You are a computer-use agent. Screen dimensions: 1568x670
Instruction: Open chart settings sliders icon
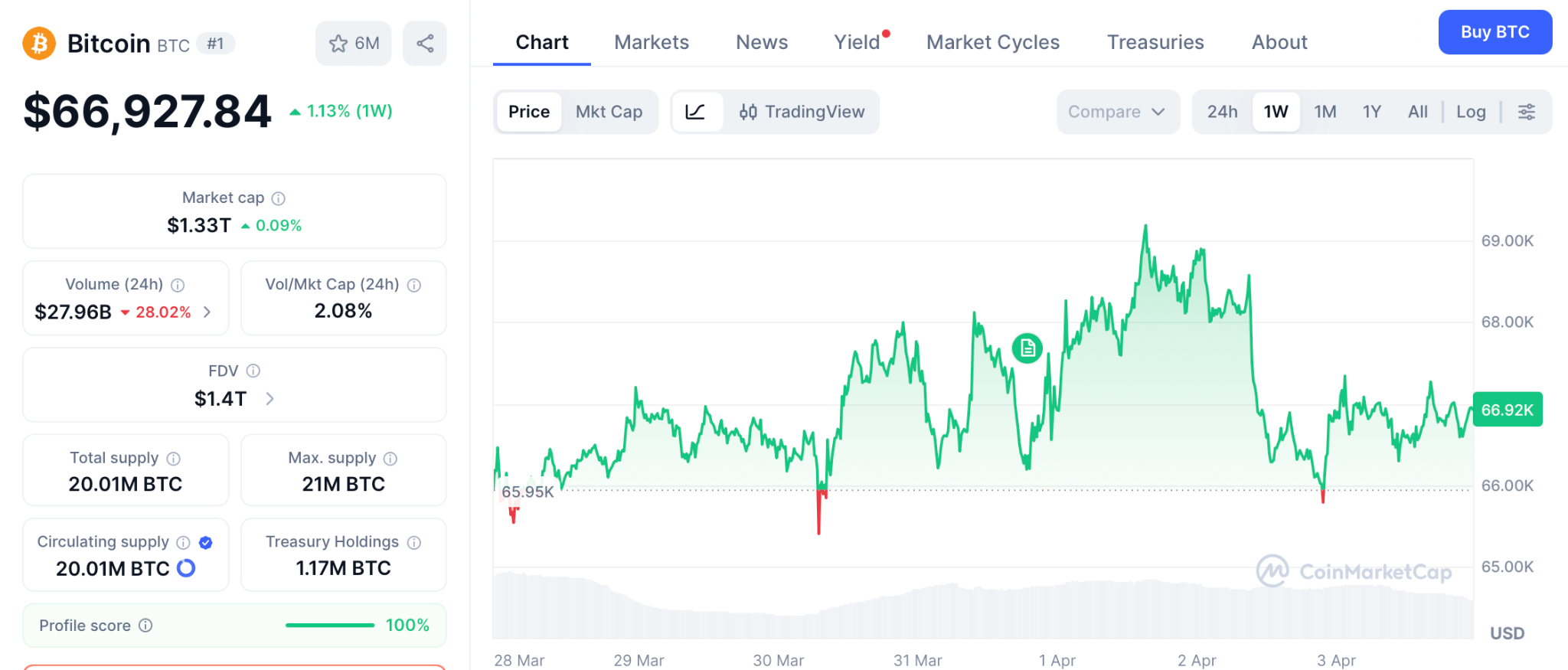(x=1526, y=112)
